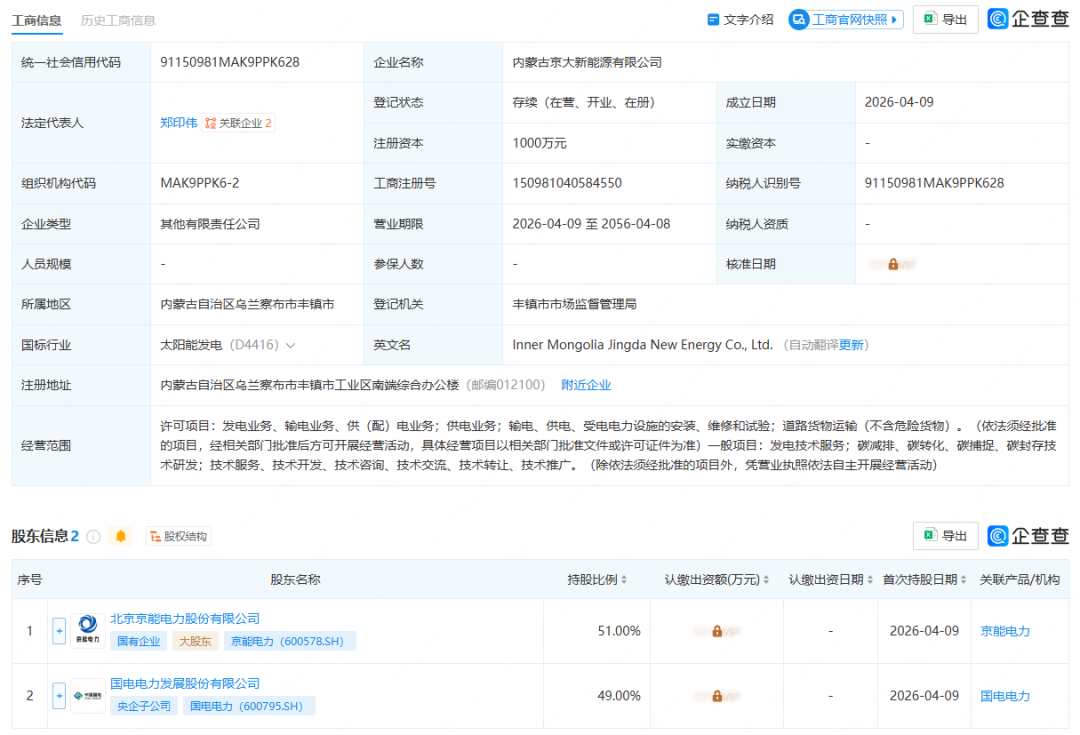The image size is (1080, 735).
Task: Open legal representative 郑印伟 profile
Action: [x=178, y=122]
